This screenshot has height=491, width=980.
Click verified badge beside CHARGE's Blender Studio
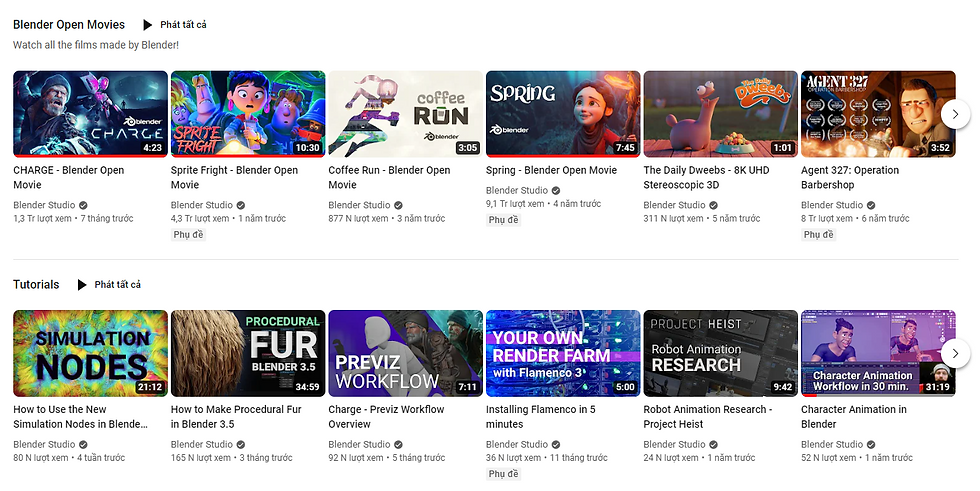83,206
